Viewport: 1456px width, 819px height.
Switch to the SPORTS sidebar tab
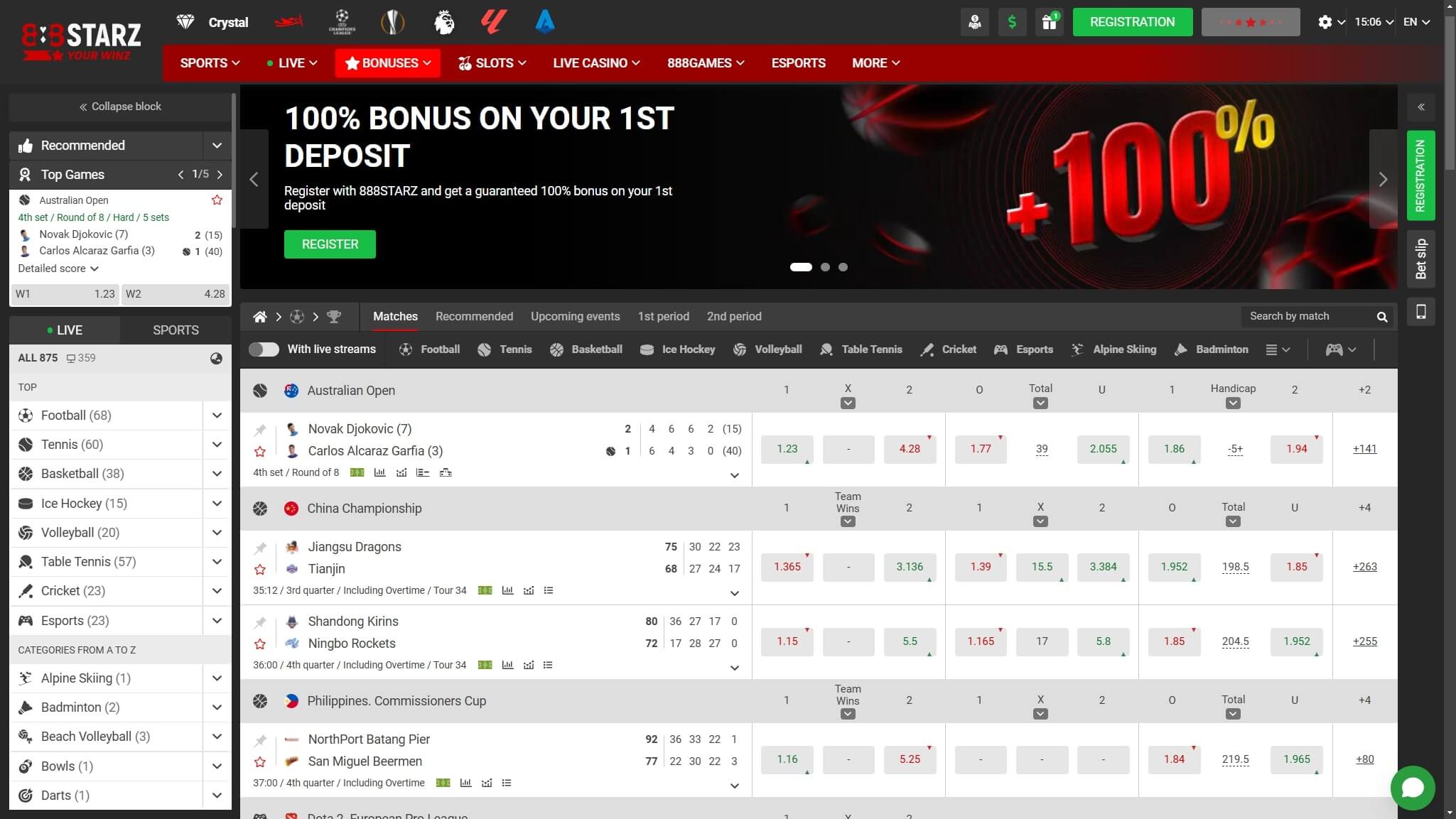pyautogui.click(x=176, y=330)
